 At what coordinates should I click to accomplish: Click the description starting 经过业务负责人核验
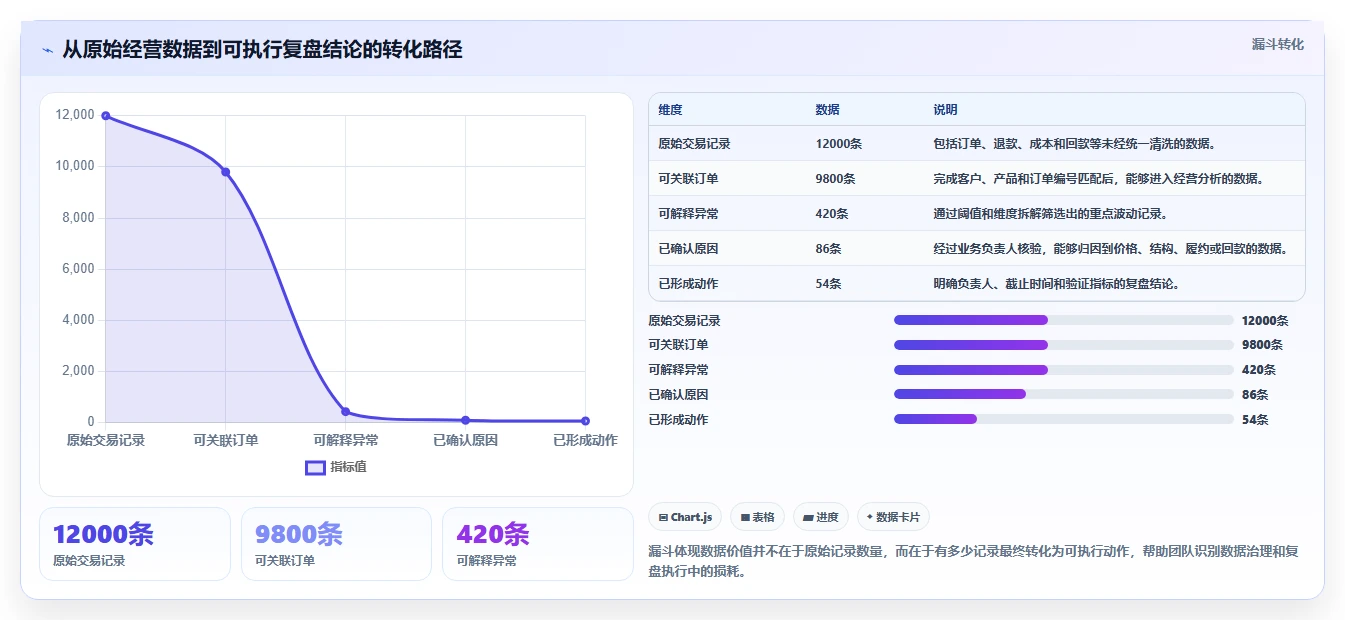click(x=1110, y=248)
